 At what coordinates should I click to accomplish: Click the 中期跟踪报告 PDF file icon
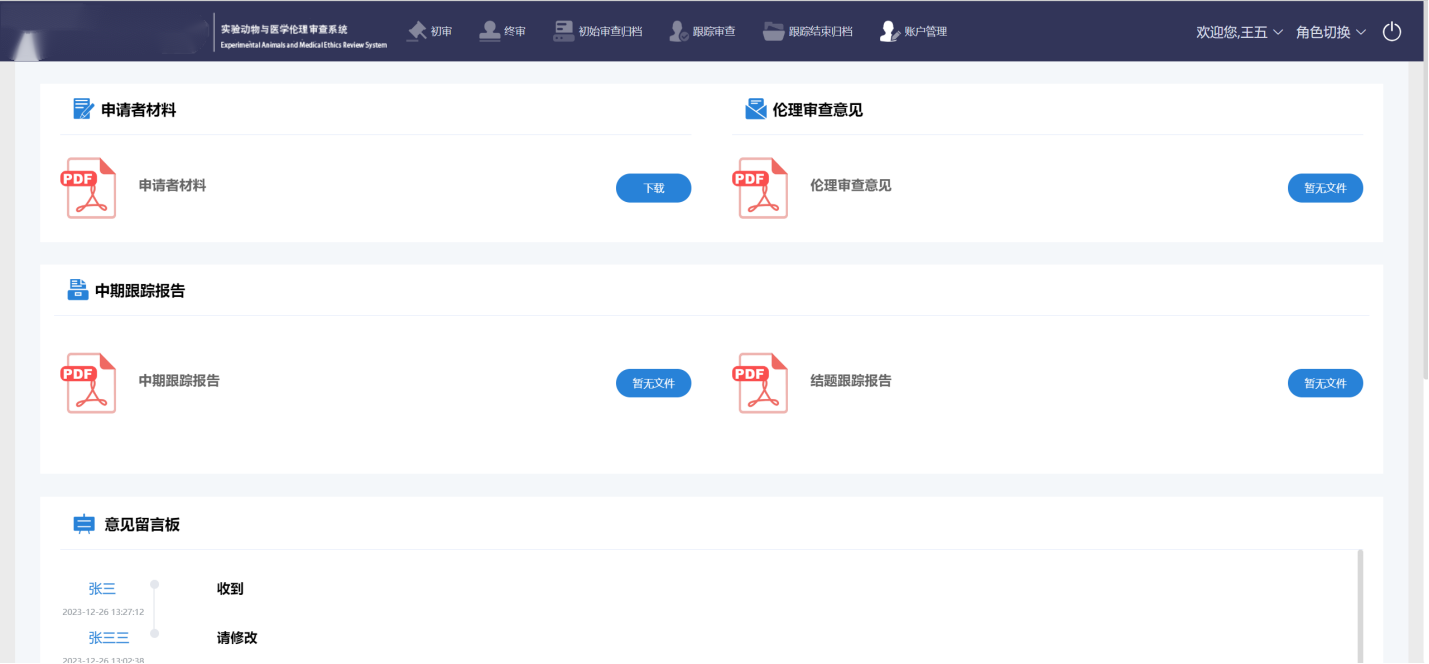coord(91,382)
